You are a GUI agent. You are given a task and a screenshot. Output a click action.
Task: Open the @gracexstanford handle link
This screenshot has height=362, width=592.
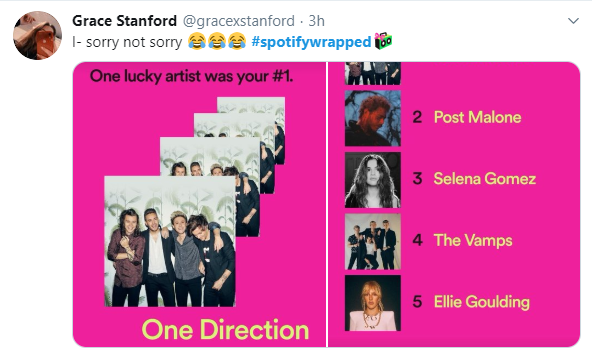click(239, 21)
